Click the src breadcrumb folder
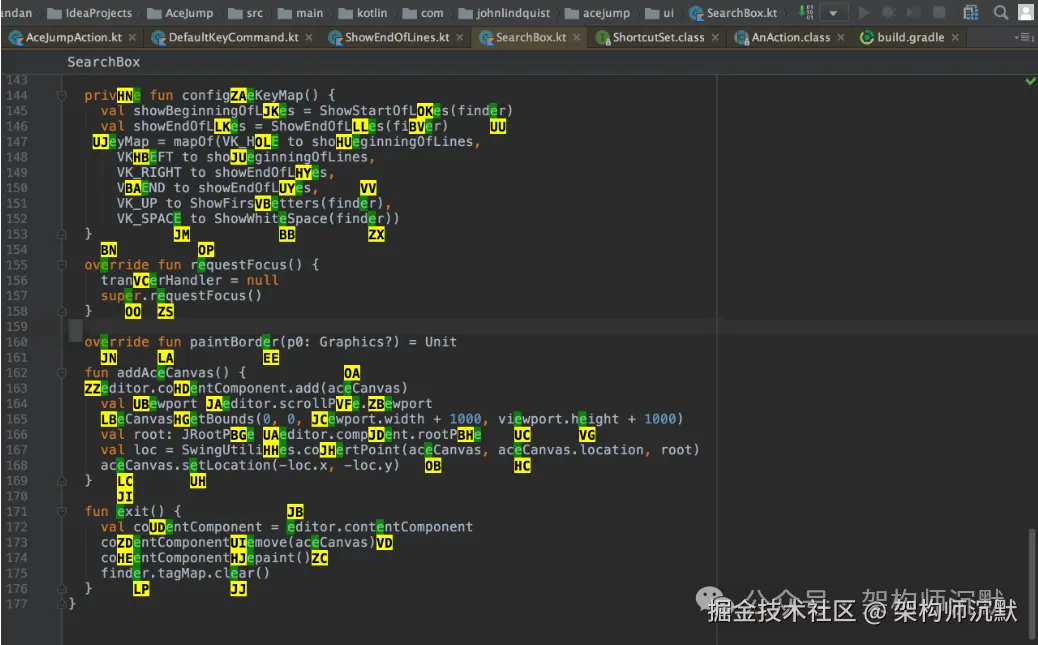The image size is (1038, 645). tap(246, 13)
